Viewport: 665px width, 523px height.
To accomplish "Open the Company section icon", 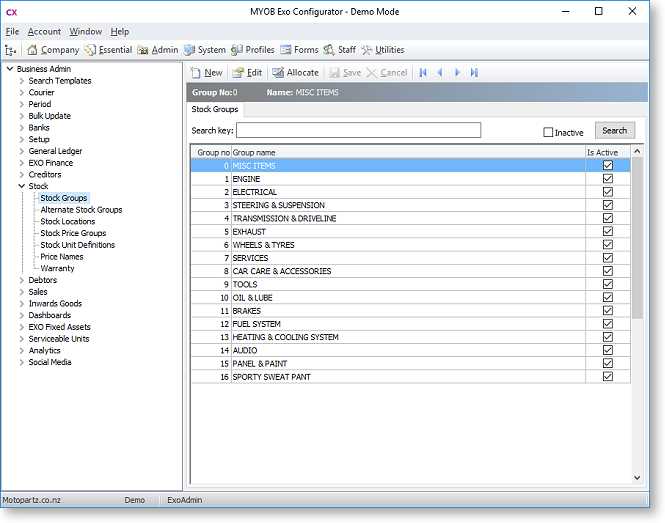I will (x=32, y=50).
